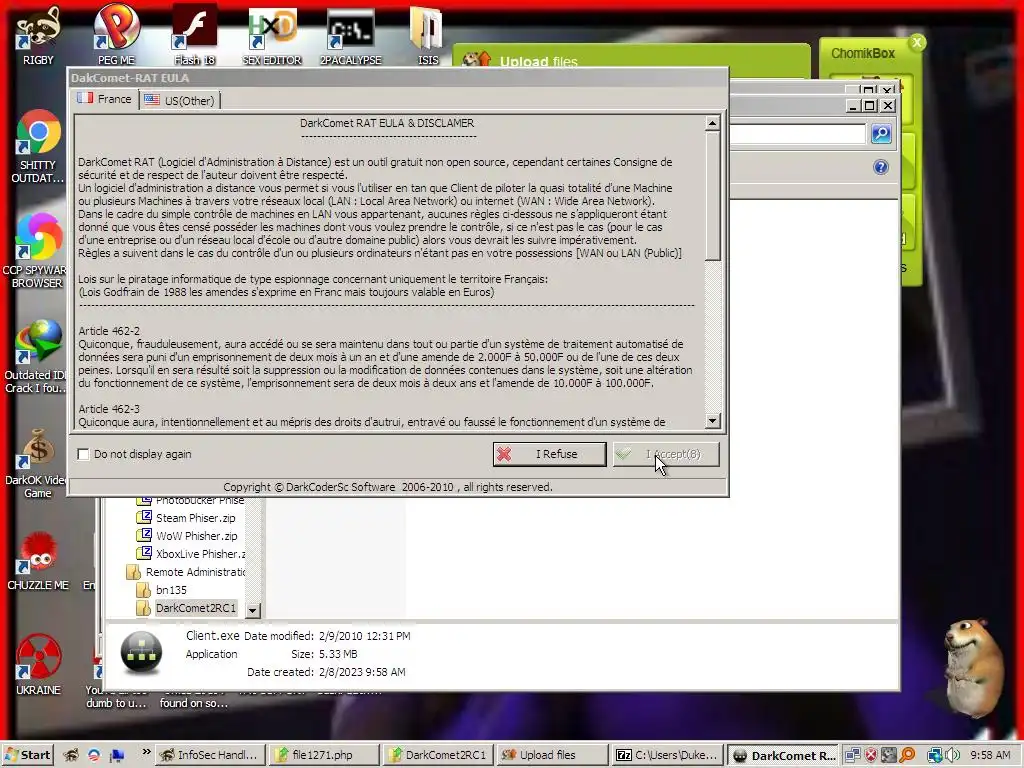1024x768 pixels.
Task: Open the Start menu
Action: [x=28, y=756]
